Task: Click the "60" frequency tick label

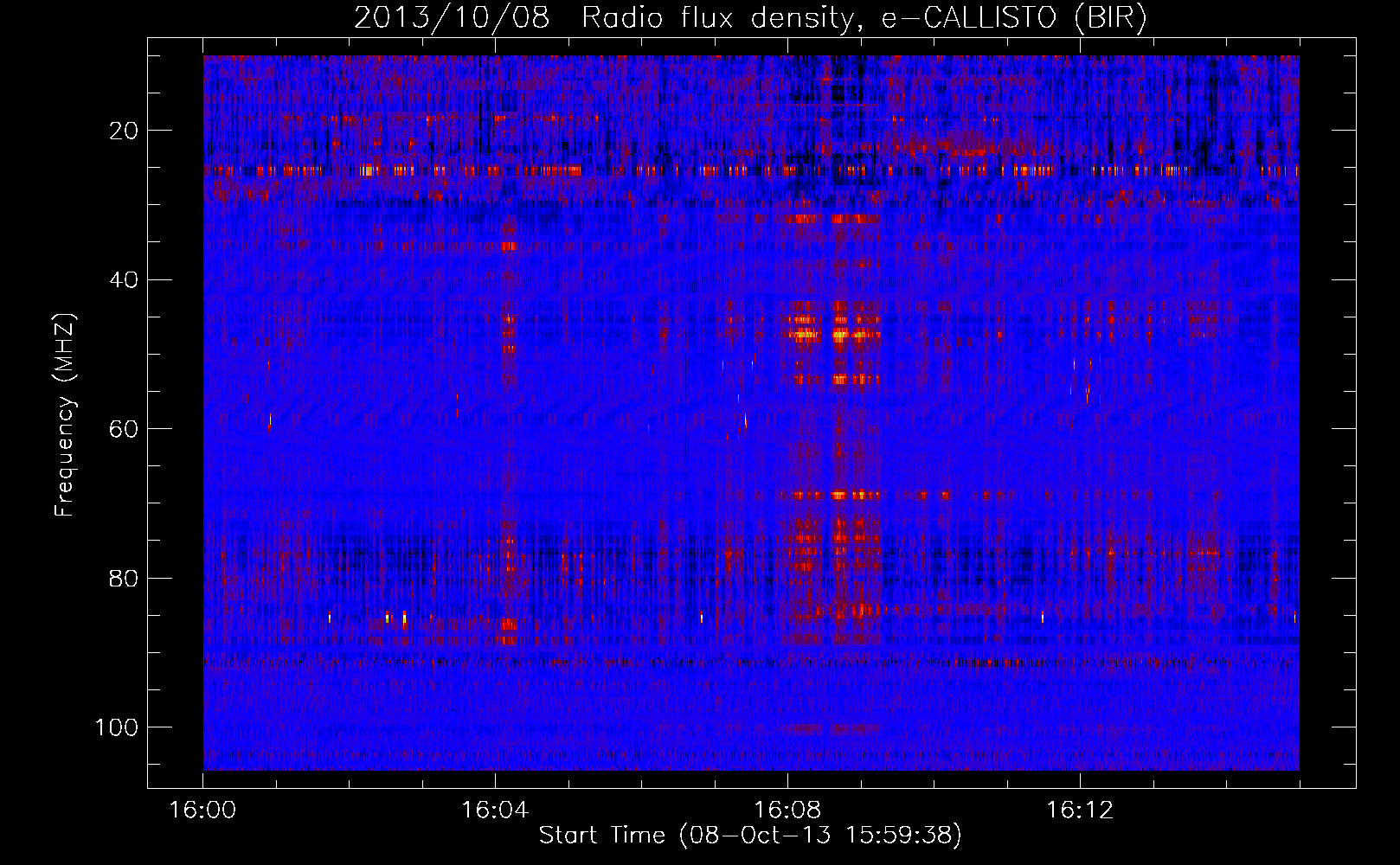Action: click(124, 429)
